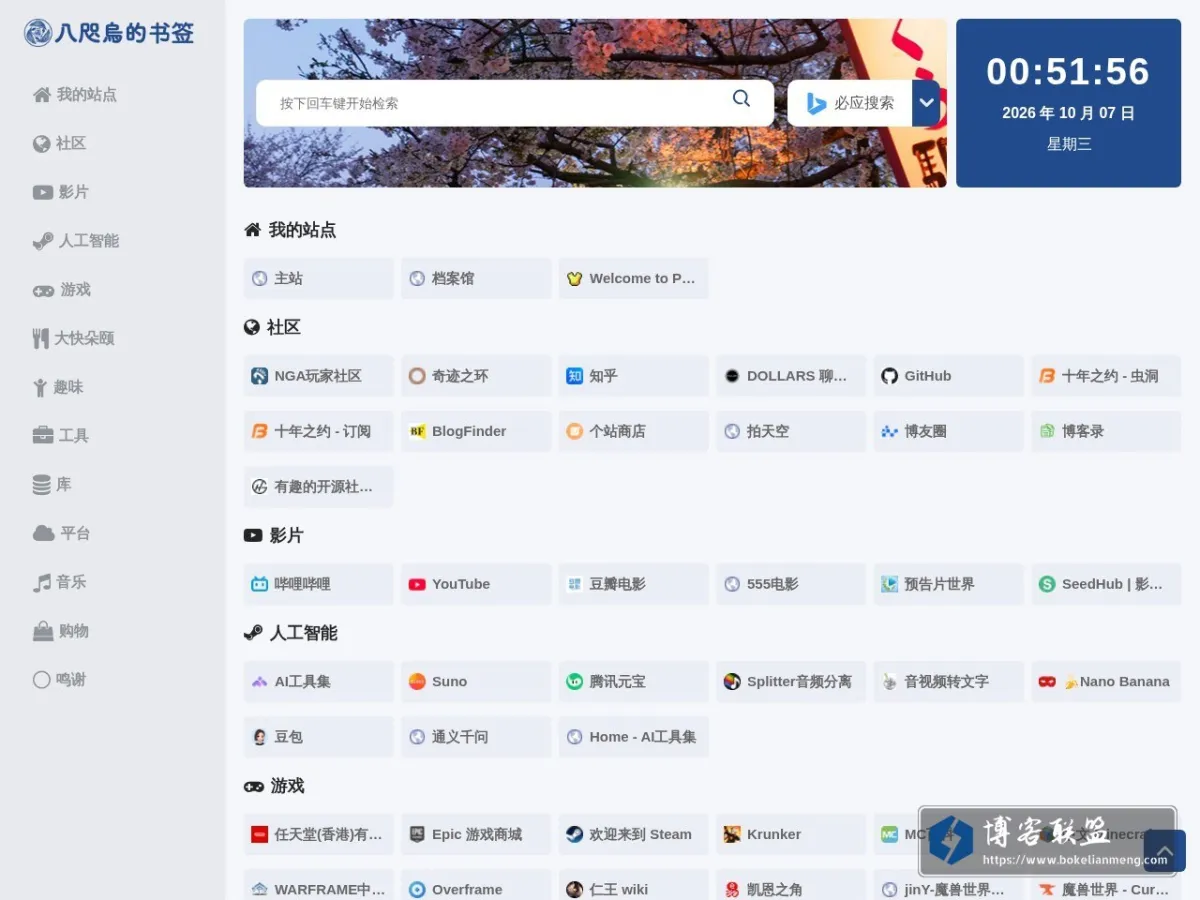Click the Epic 游戏商城 icon

coord(417,834)
